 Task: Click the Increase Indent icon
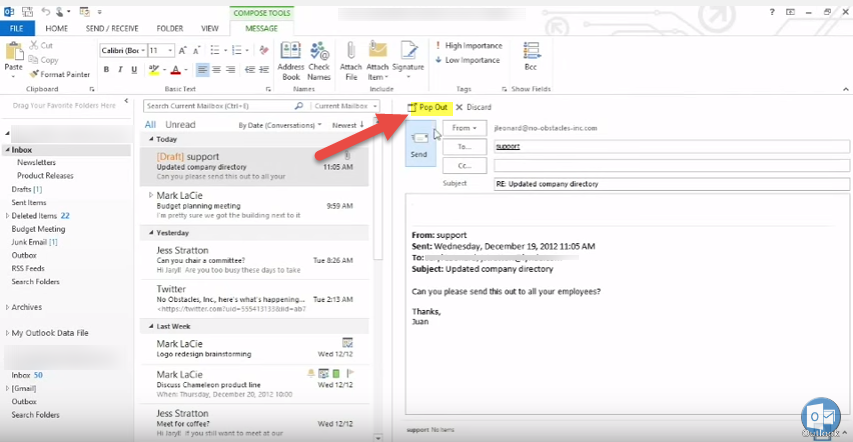click(264, 69)
